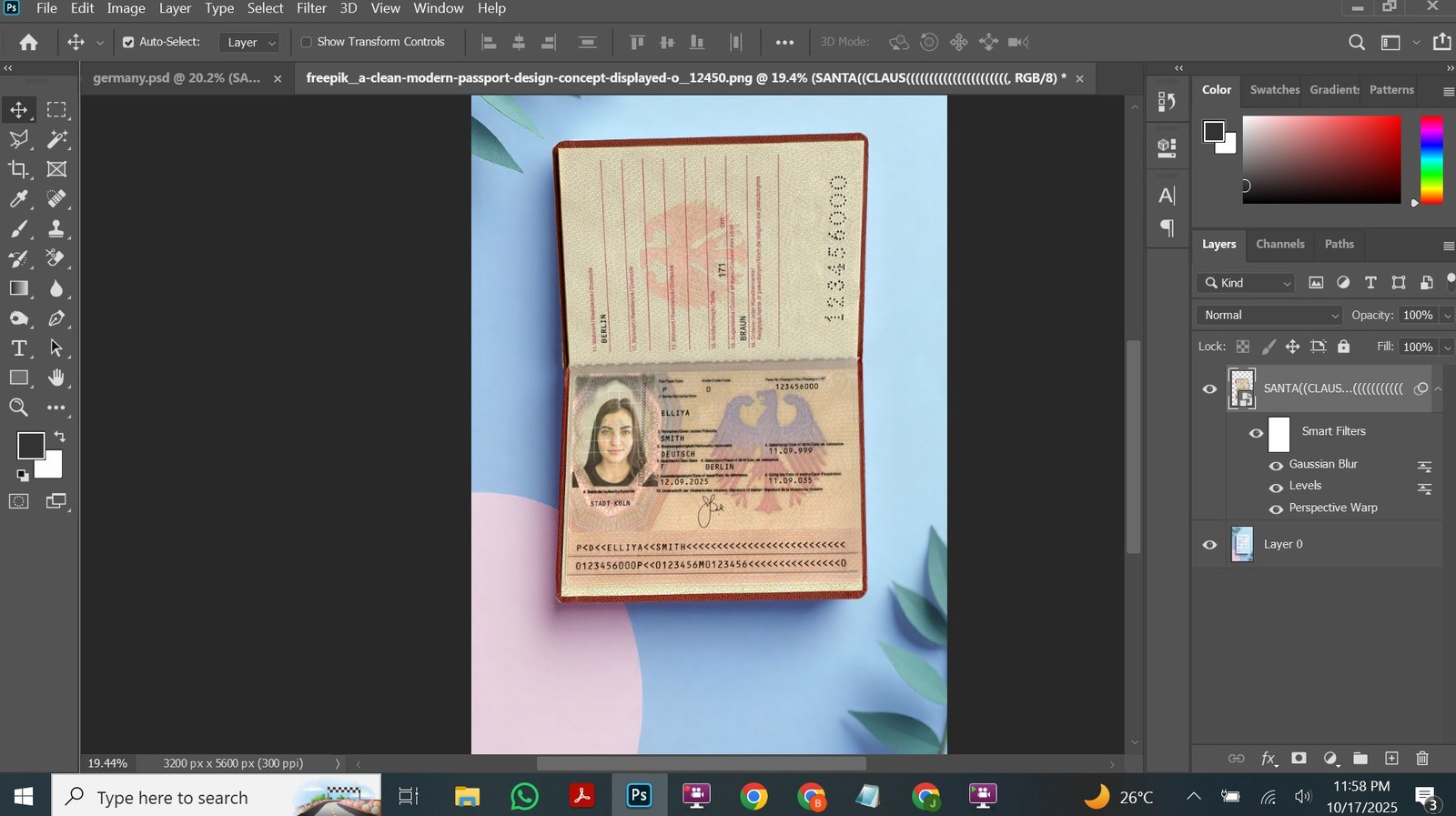The image size is (1456, 816).
Task: Add a layer mask using bottom icon
Action: coord(1299,759)
